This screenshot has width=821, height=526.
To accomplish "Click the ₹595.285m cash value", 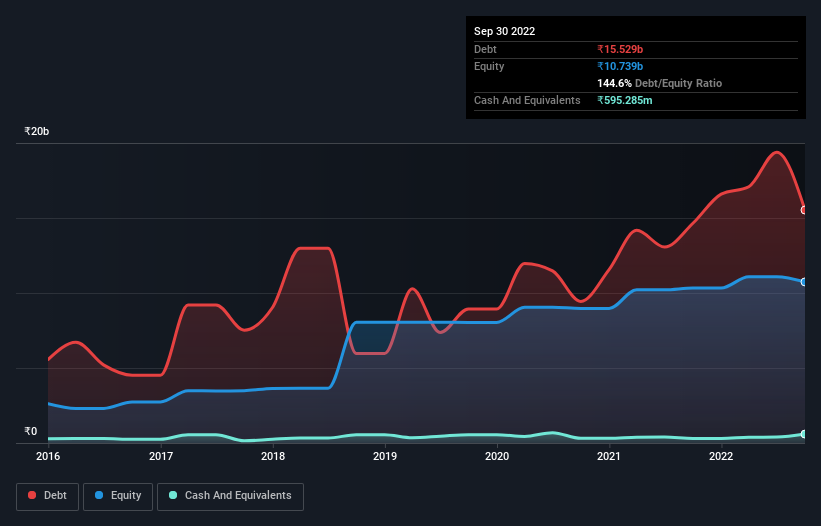I will (625, 100).
